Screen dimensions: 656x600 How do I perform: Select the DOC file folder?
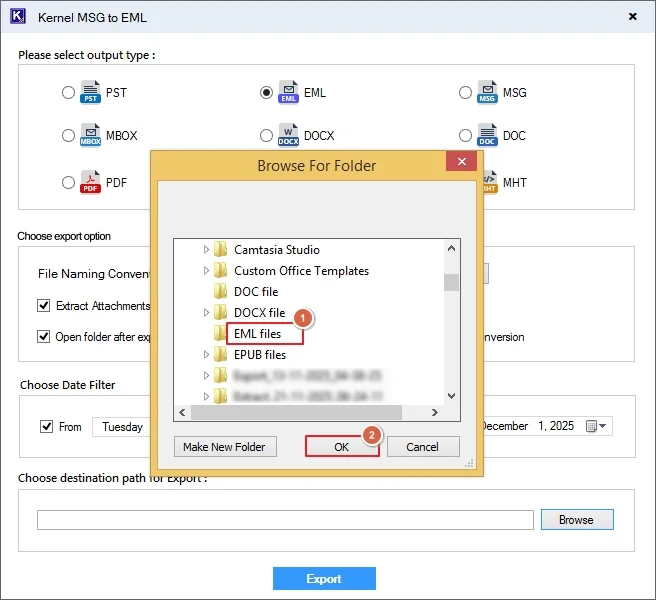click(256, 292)
